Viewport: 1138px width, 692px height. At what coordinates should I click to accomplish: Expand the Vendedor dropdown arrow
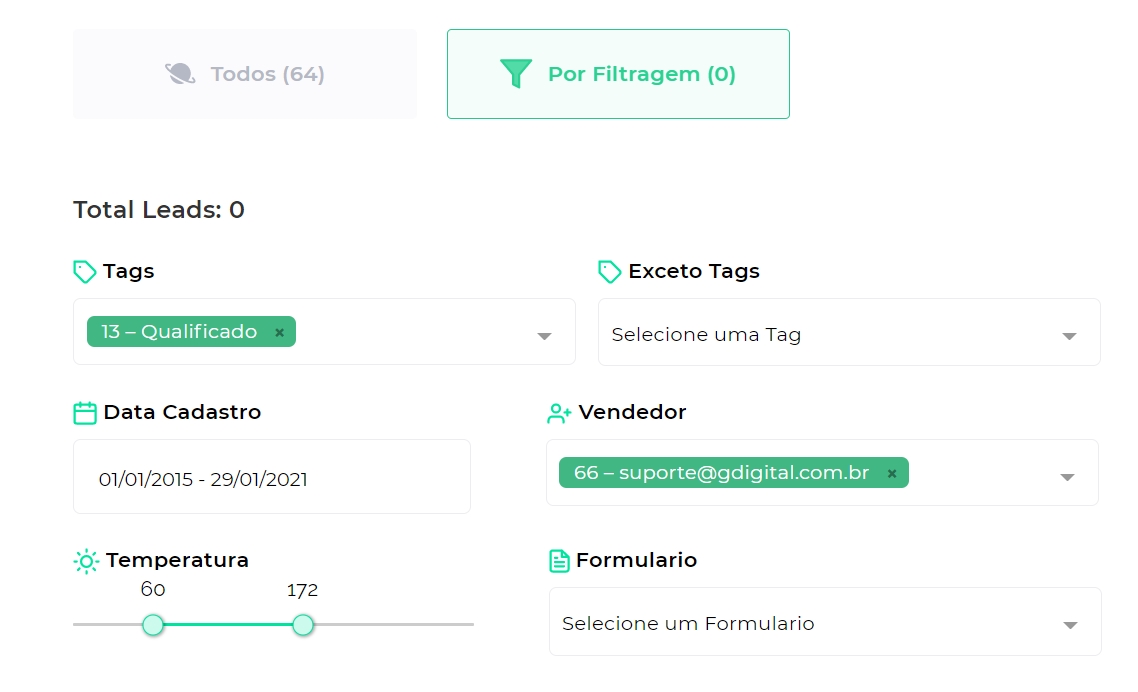click(1067, 477)
